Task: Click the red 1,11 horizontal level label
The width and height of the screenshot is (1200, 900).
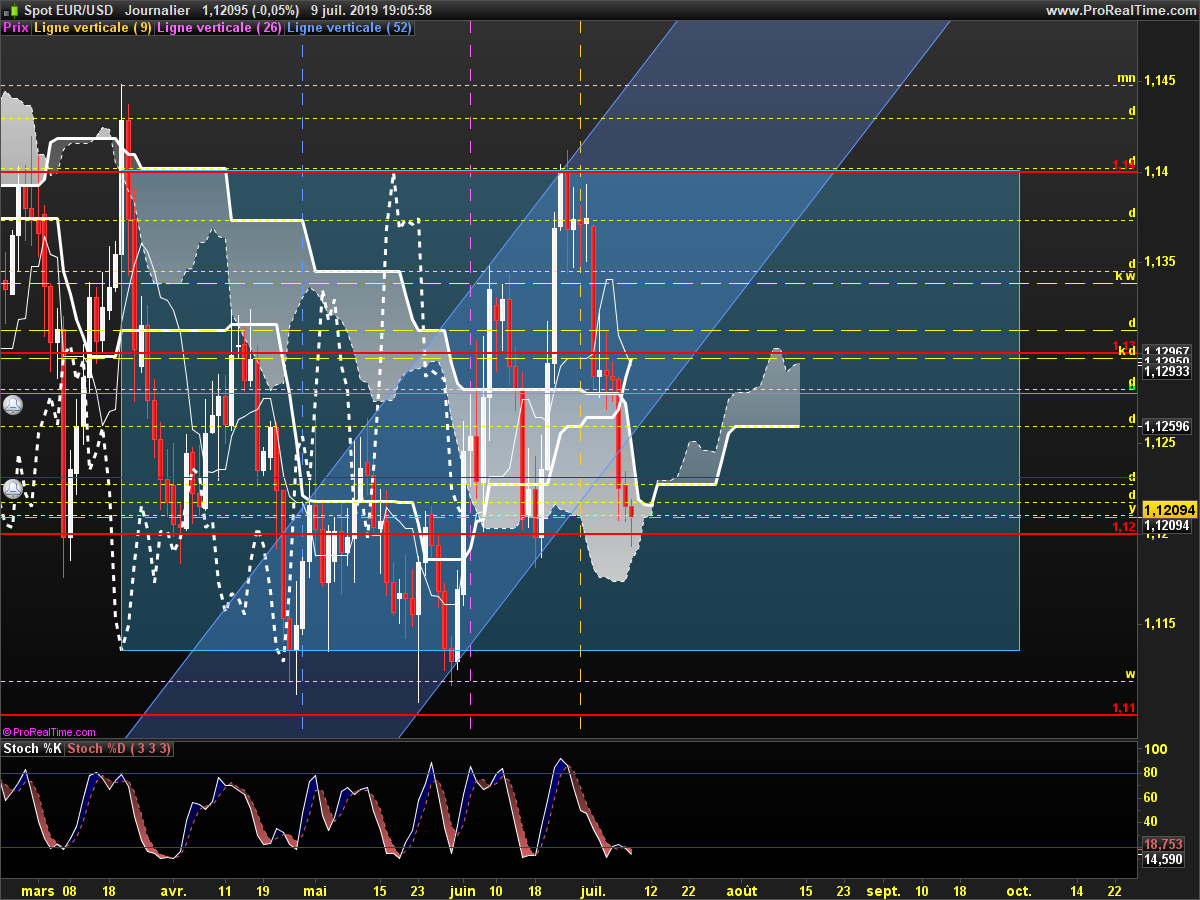Action: [1124, 708]
